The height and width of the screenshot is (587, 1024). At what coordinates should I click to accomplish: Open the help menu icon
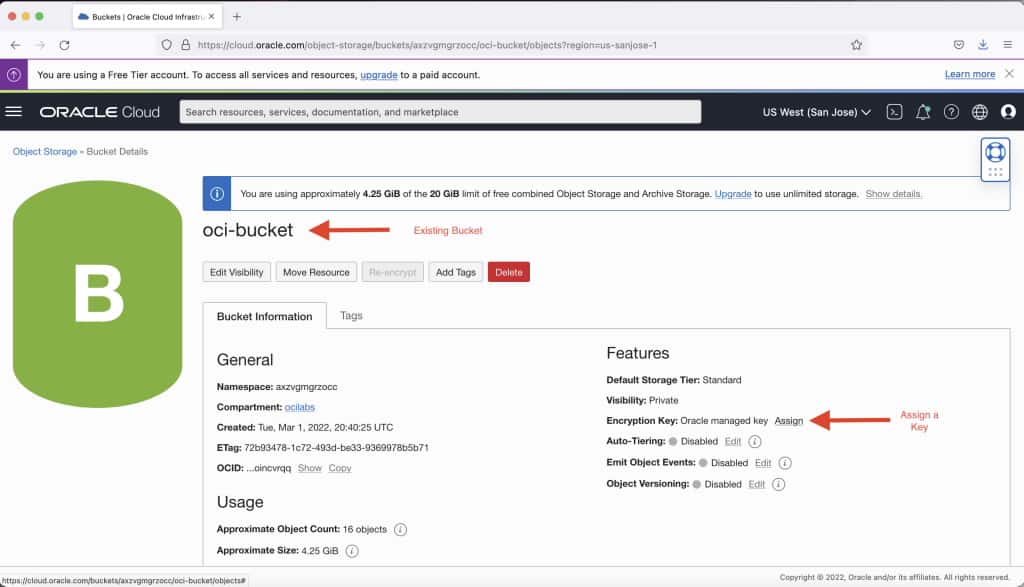(x=951, y=112)
